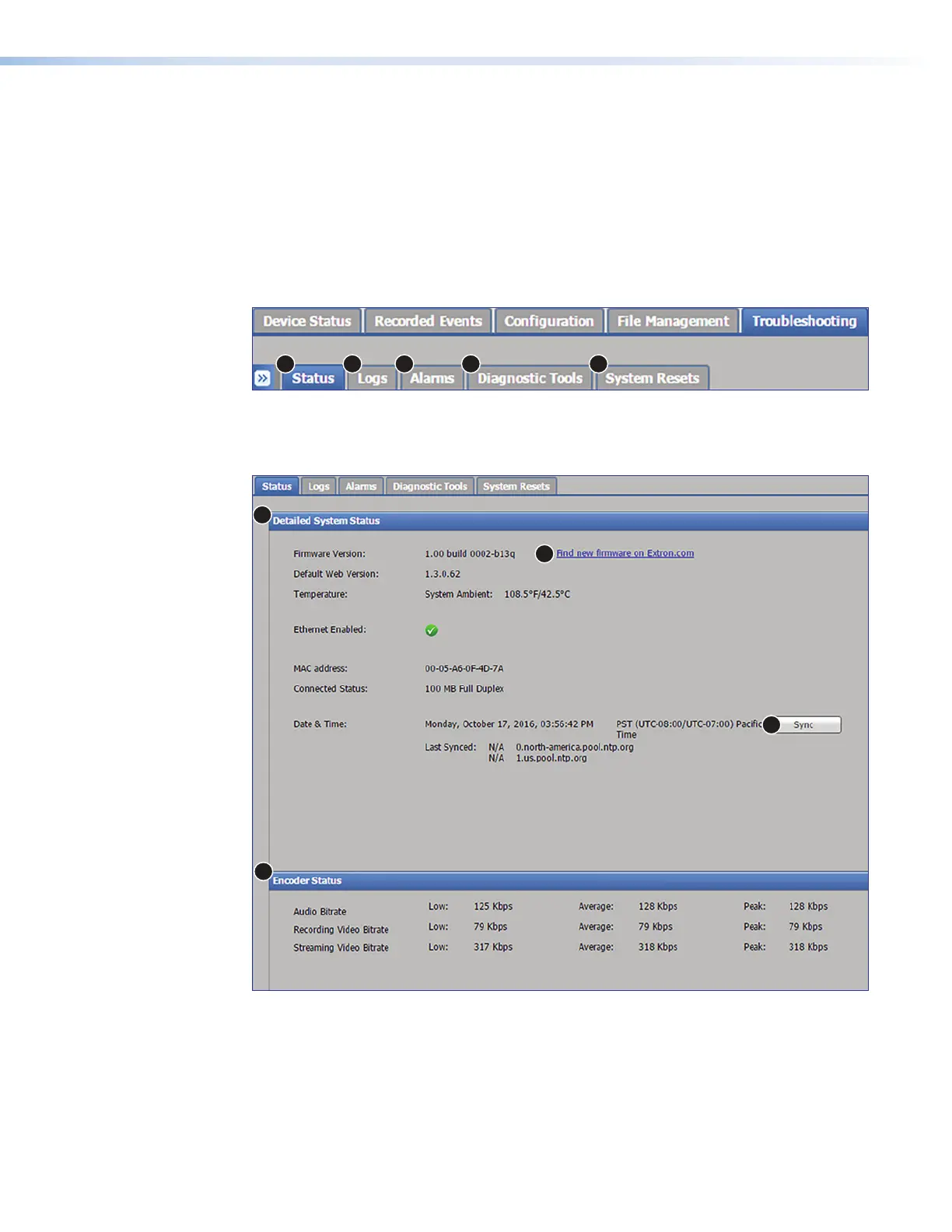Viewport: 952px width, 1232px height.
Task: Select Streaming Video Bitrate low 317 Kbps
Action: [493, 947]
